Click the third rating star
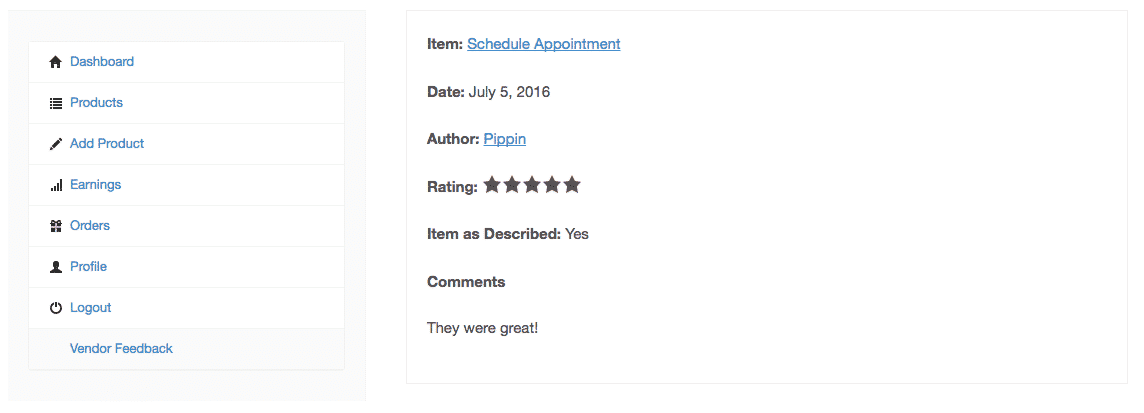The width and height of the screenshot is (1144, 413). [532, 185]
